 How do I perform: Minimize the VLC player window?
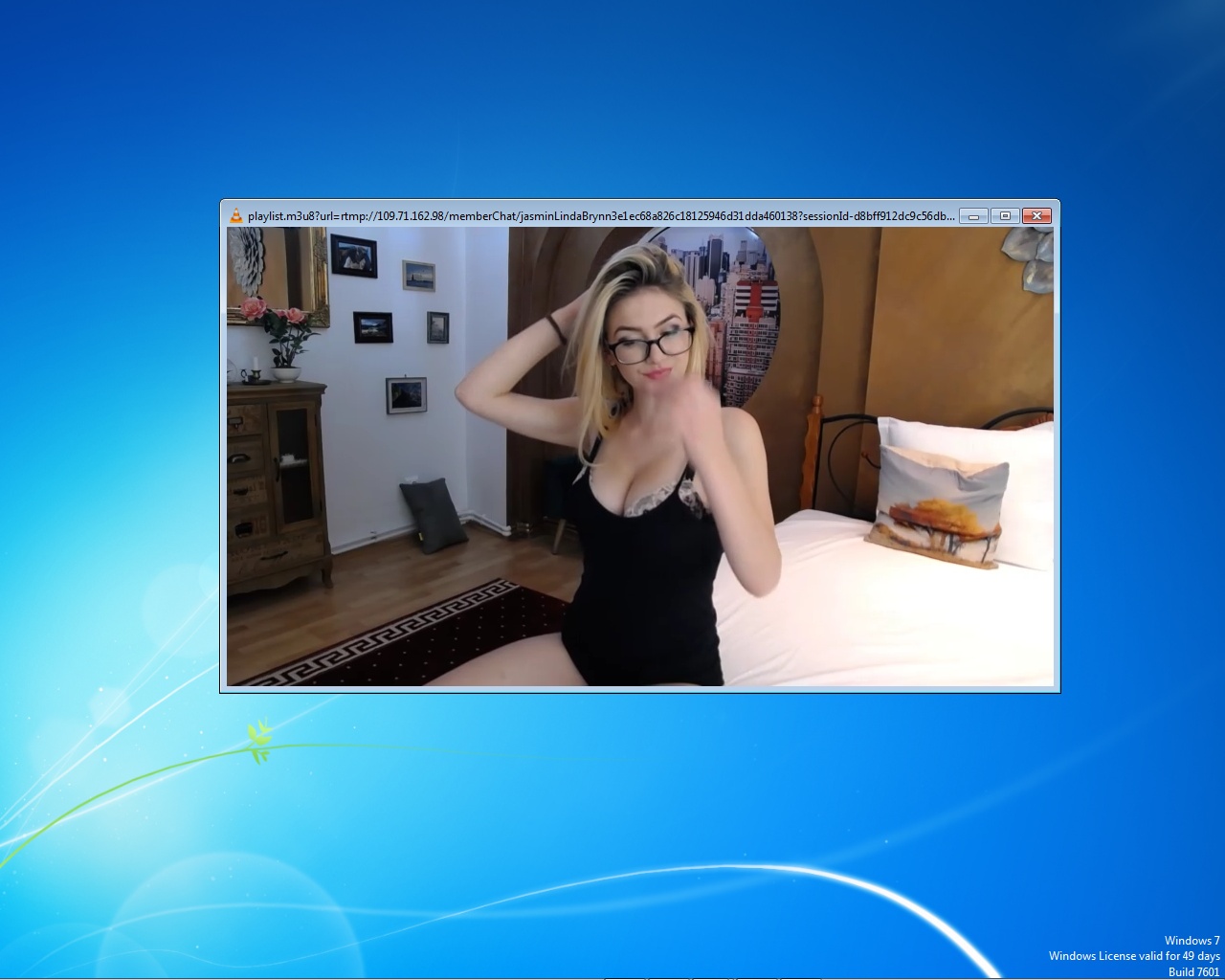(x=973, y=215)
